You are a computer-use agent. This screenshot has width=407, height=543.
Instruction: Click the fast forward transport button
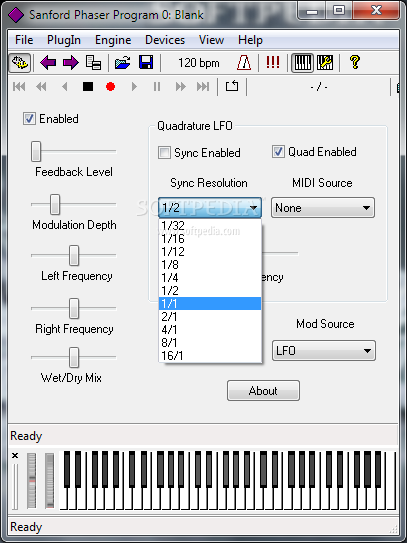coord(180,87)
